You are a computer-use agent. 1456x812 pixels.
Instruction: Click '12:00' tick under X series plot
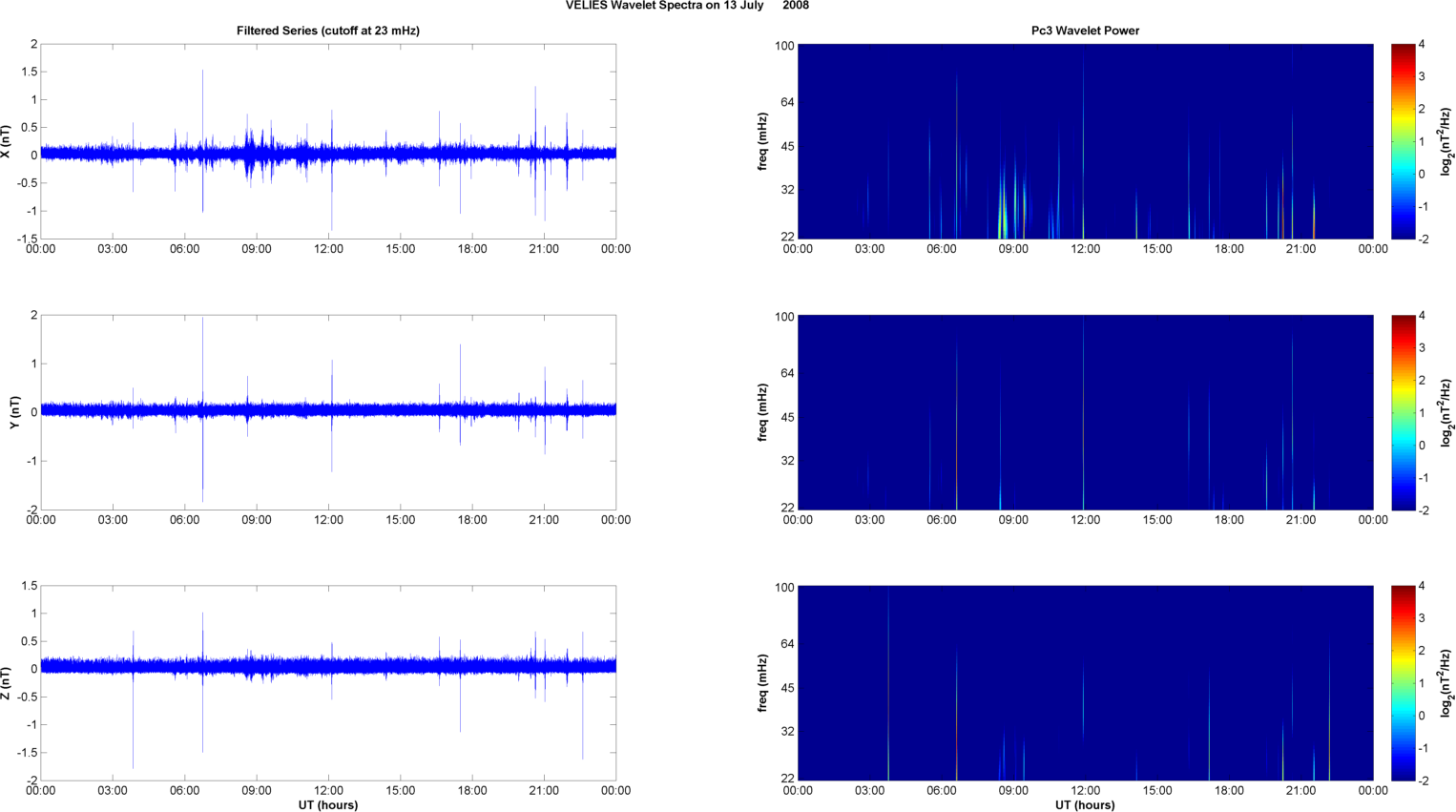[328, 249]
